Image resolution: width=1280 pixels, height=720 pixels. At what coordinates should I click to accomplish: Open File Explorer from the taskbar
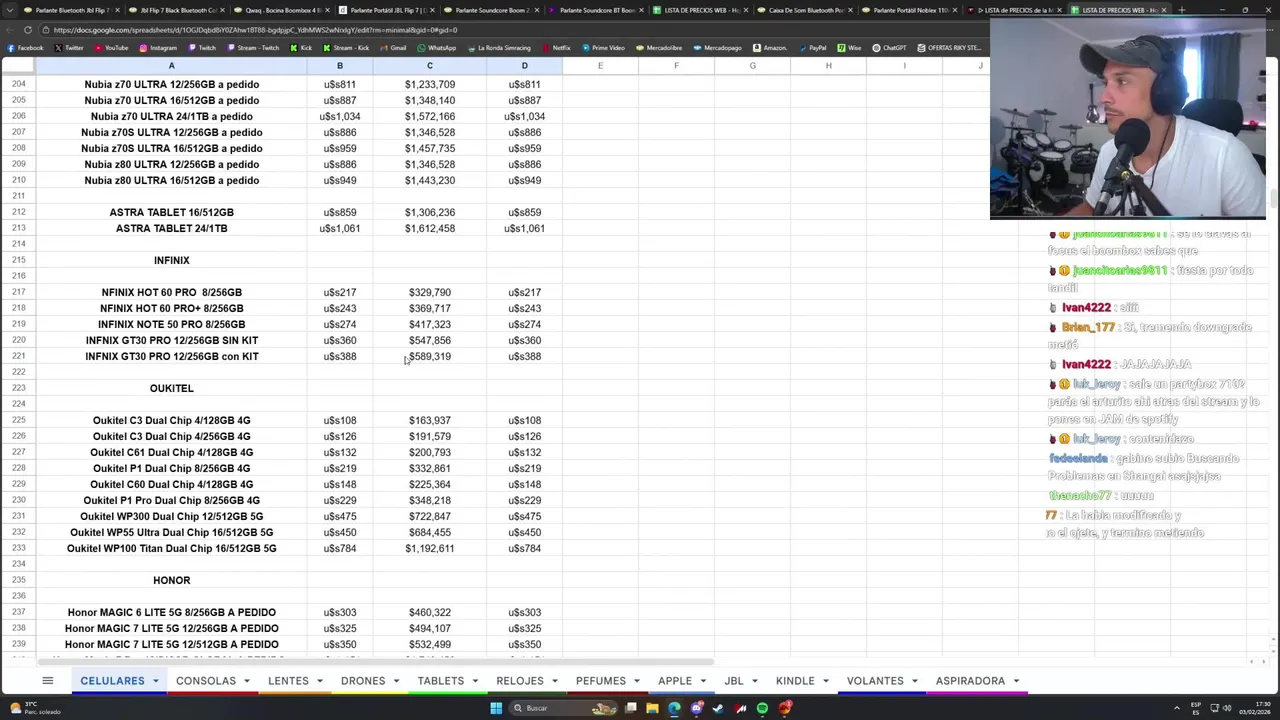pos(652,708)
